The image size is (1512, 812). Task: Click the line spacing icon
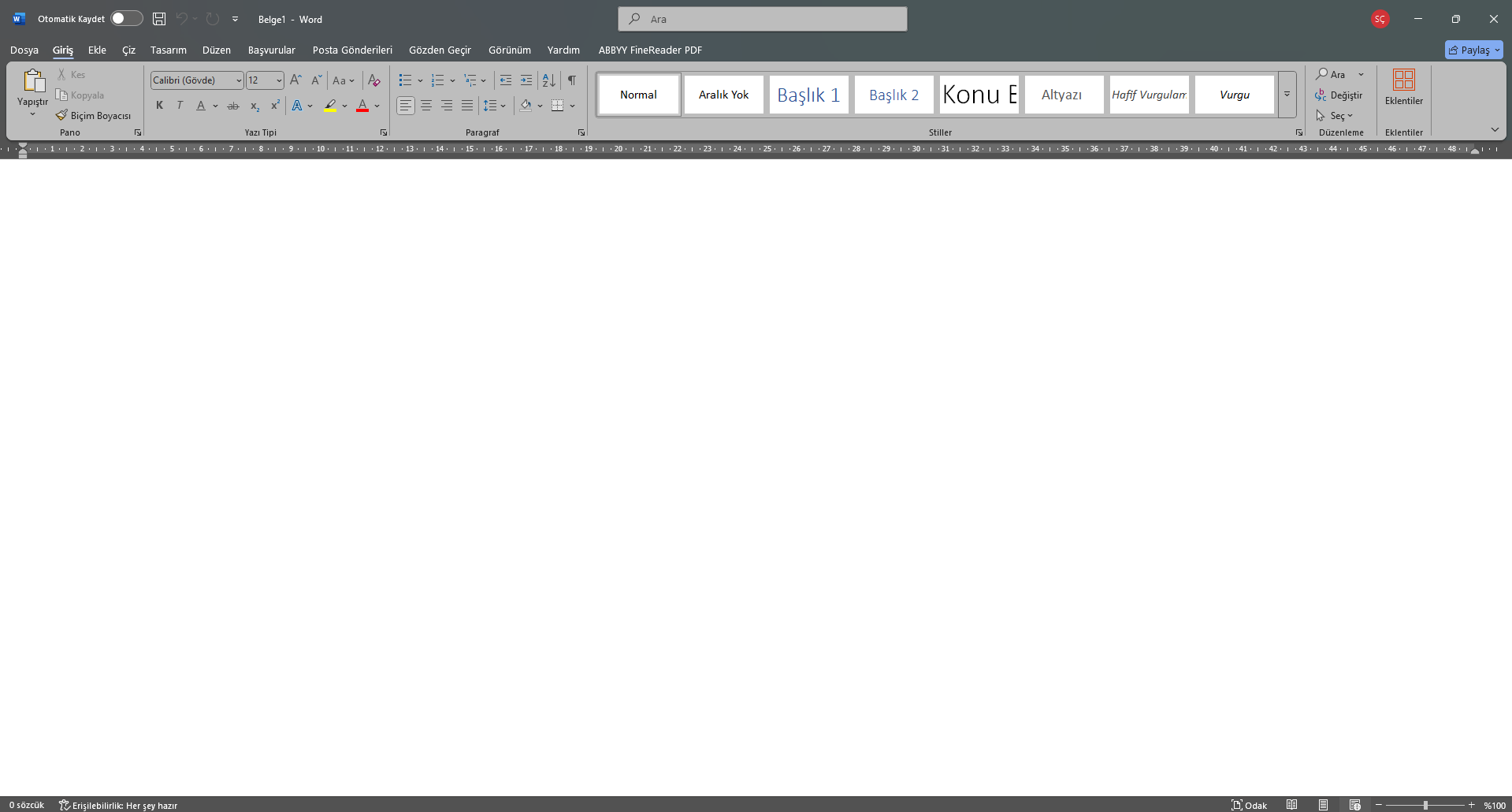(x=490, y=106)
